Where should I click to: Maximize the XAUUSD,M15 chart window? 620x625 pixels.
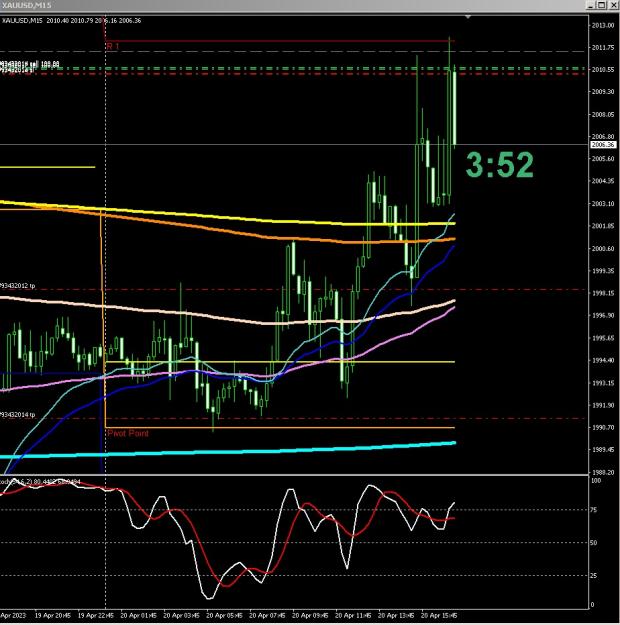tap(602, 5)
